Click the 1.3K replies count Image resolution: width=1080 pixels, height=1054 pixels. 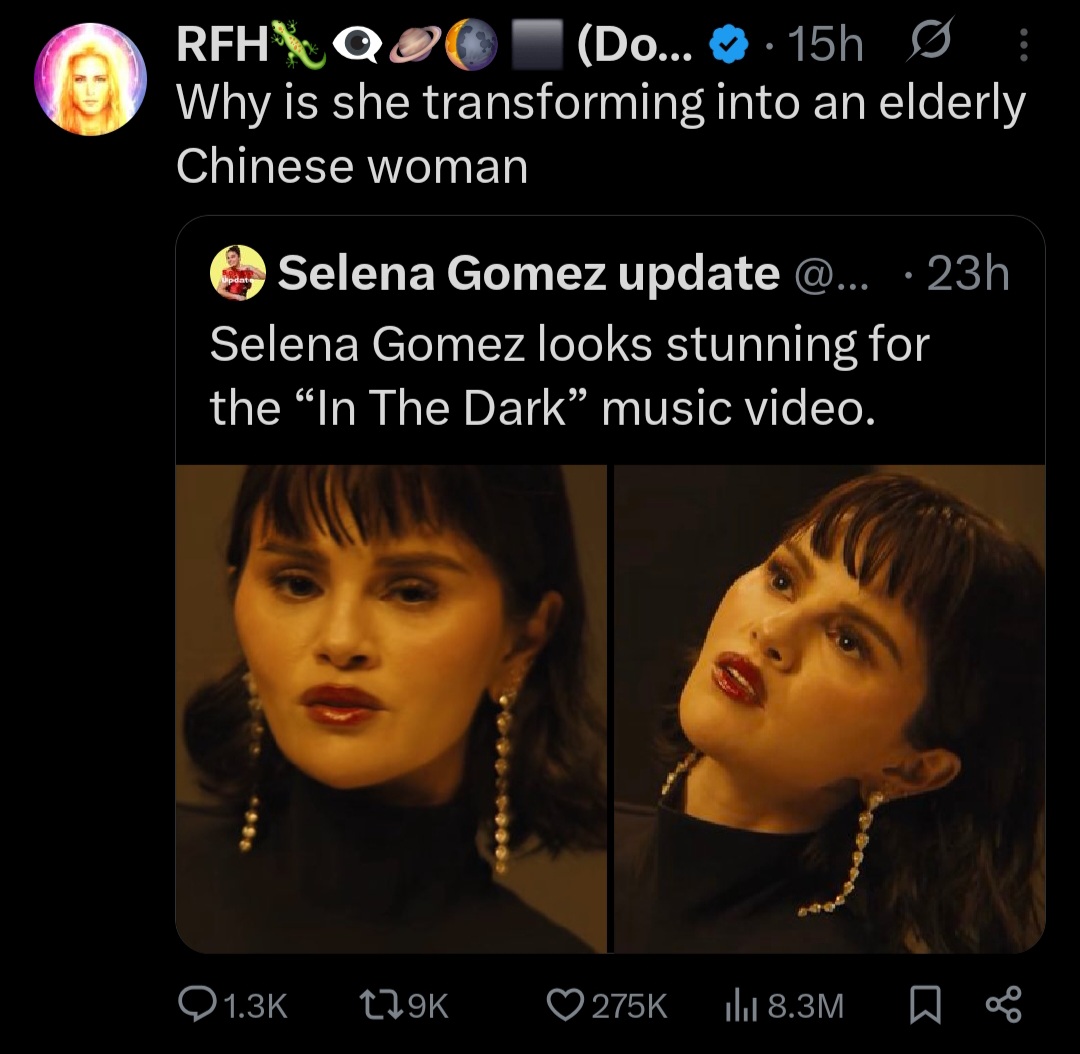[255, 1006]
